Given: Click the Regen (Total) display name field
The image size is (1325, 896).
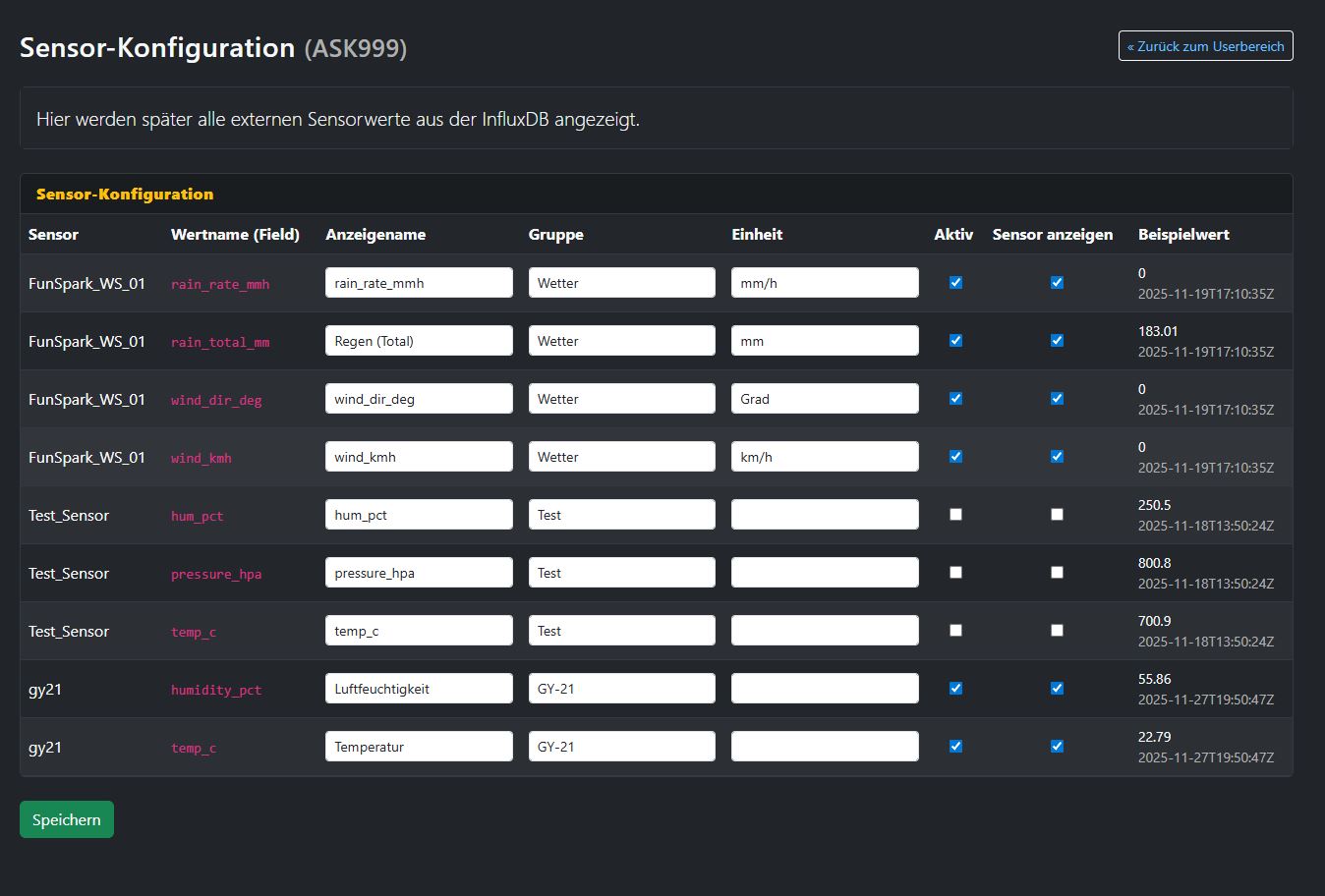Looking at the screenshot, I should pyautogui.click(x=419, y=341).
